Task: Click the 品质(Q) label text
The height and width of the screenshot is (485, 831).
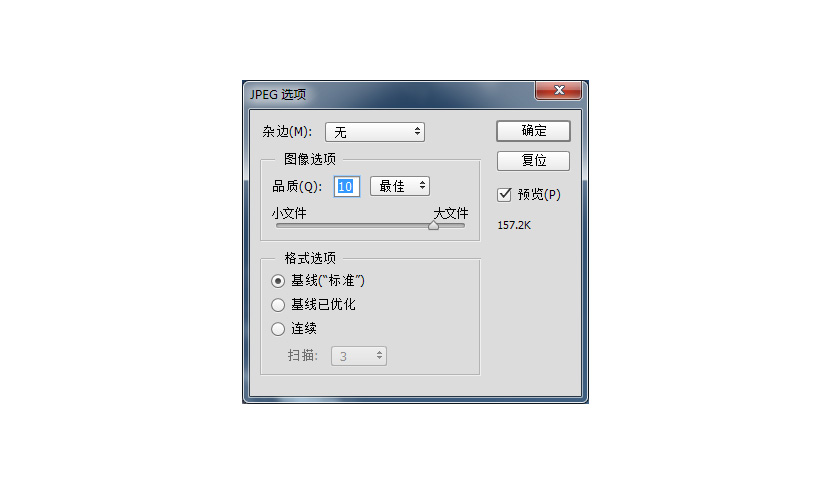Action: [x=297, y=187]
